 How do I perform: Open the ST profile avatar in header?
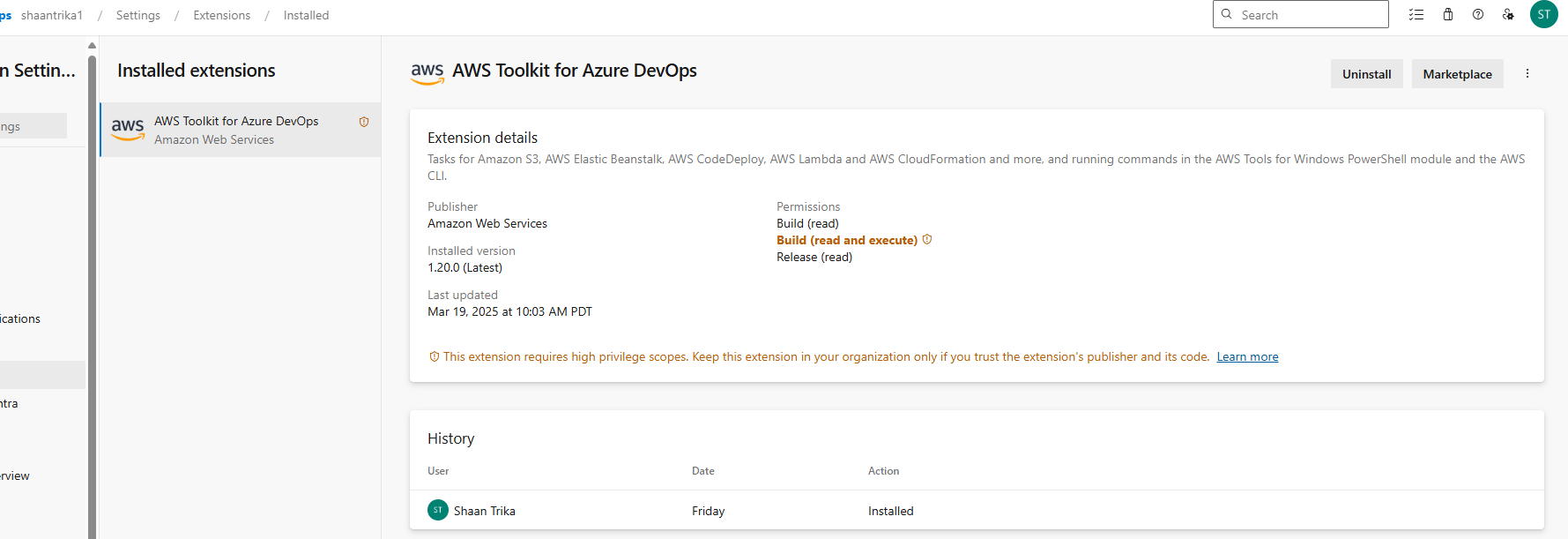1543,15
